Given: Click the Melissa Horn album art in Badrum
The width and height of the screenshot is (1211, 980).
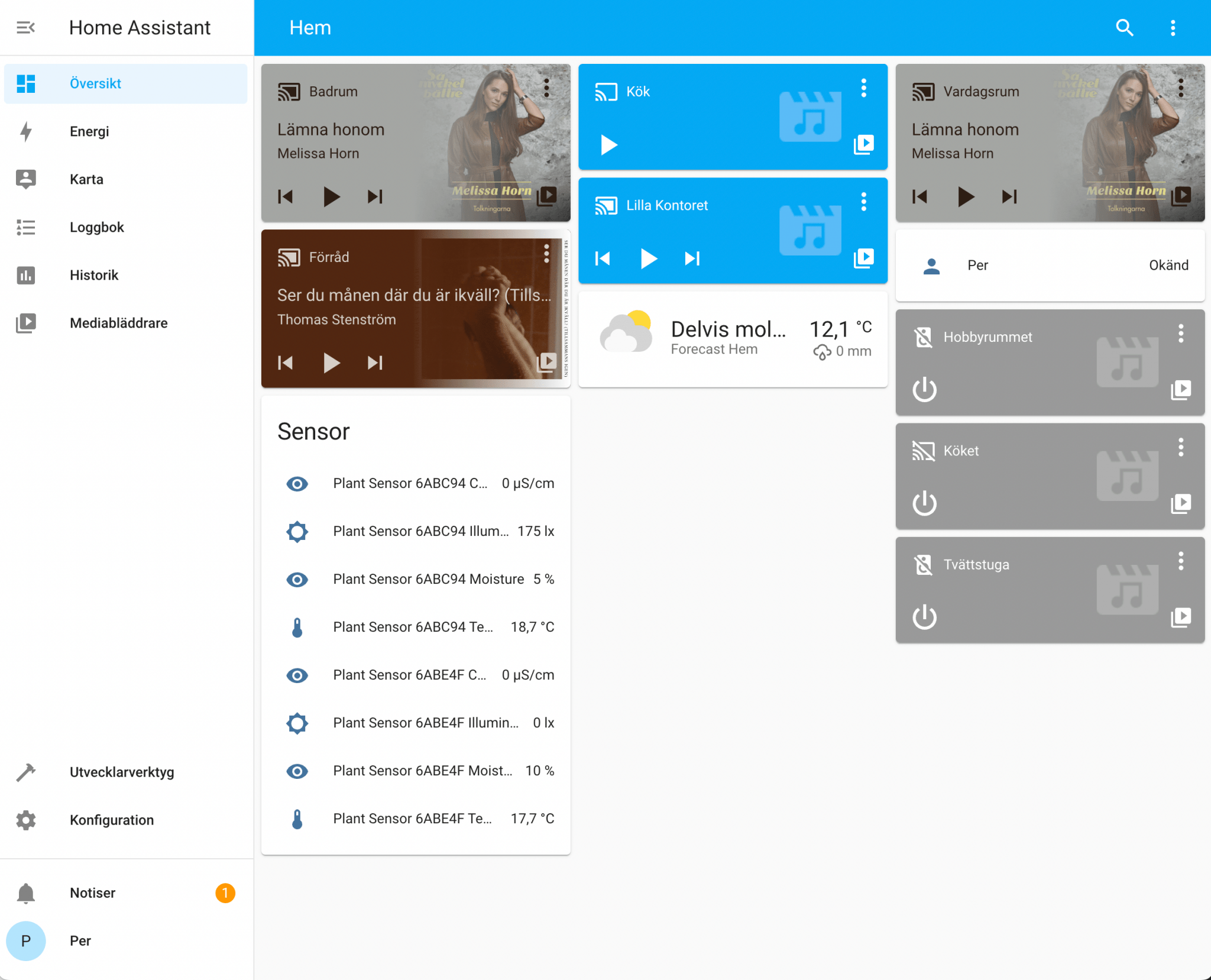Looking at the screenshot, I should pos(493,143).
